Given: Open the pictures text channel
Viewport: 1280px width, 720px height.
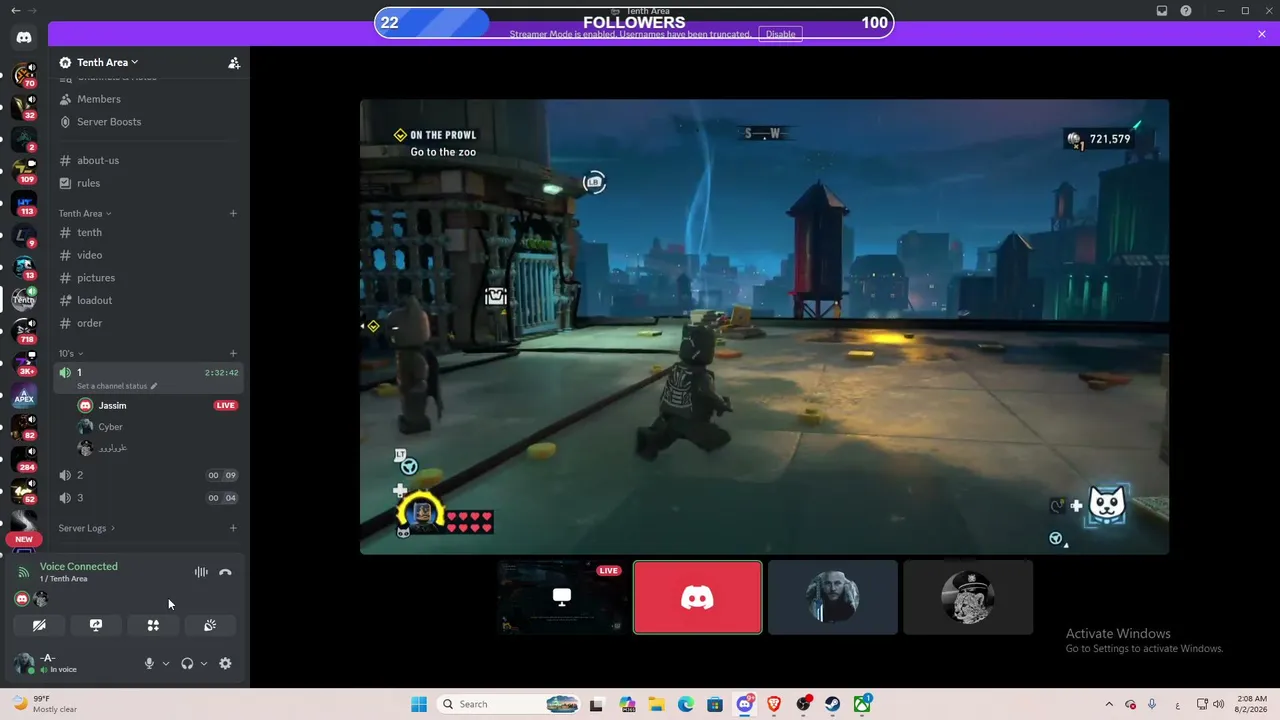Looking at the screenshot, I should pyautogui.click(x=148, y=278).
